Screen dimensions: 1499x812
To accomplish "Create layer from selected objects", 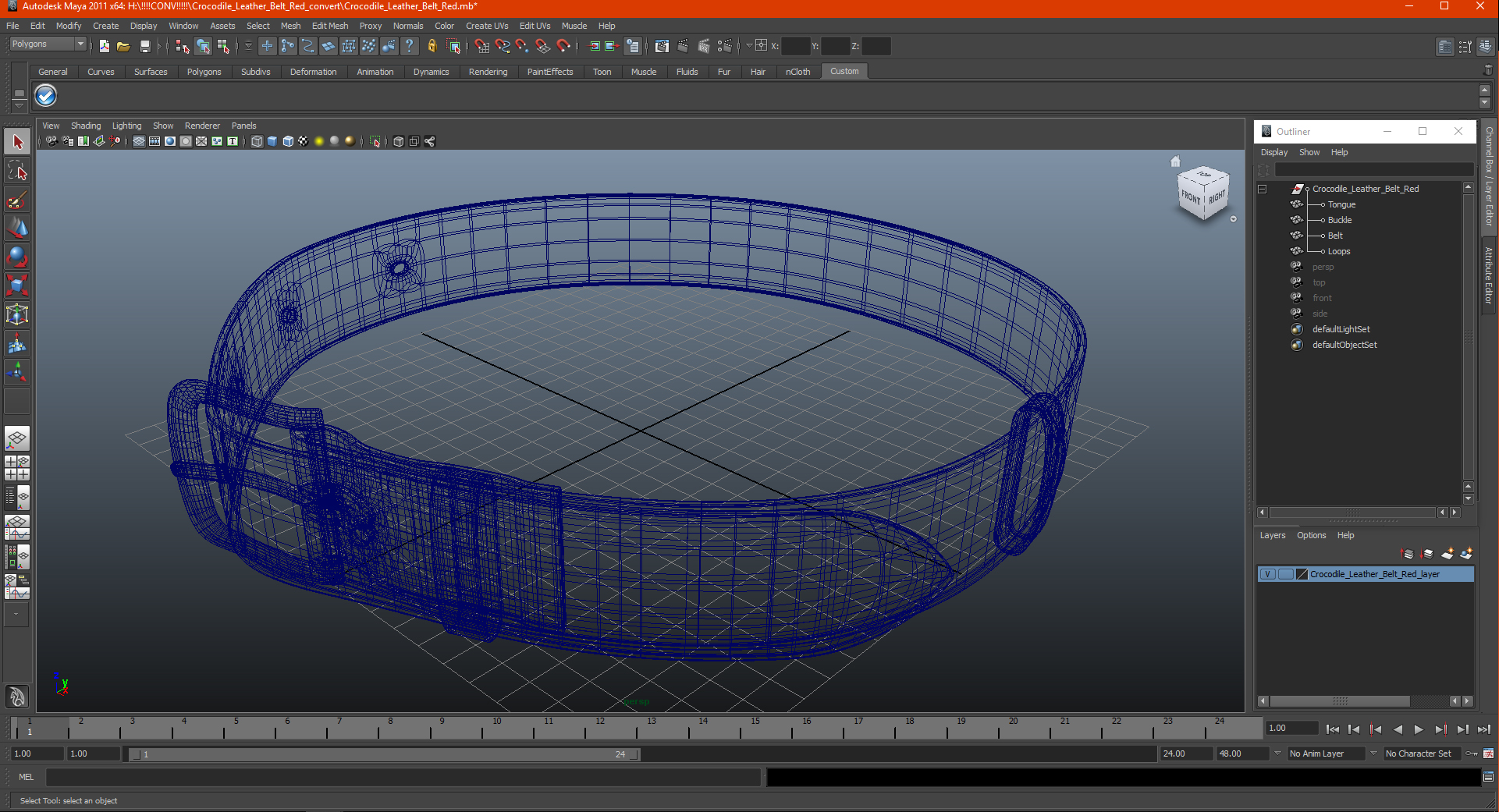I will (x=1466, y=554).
